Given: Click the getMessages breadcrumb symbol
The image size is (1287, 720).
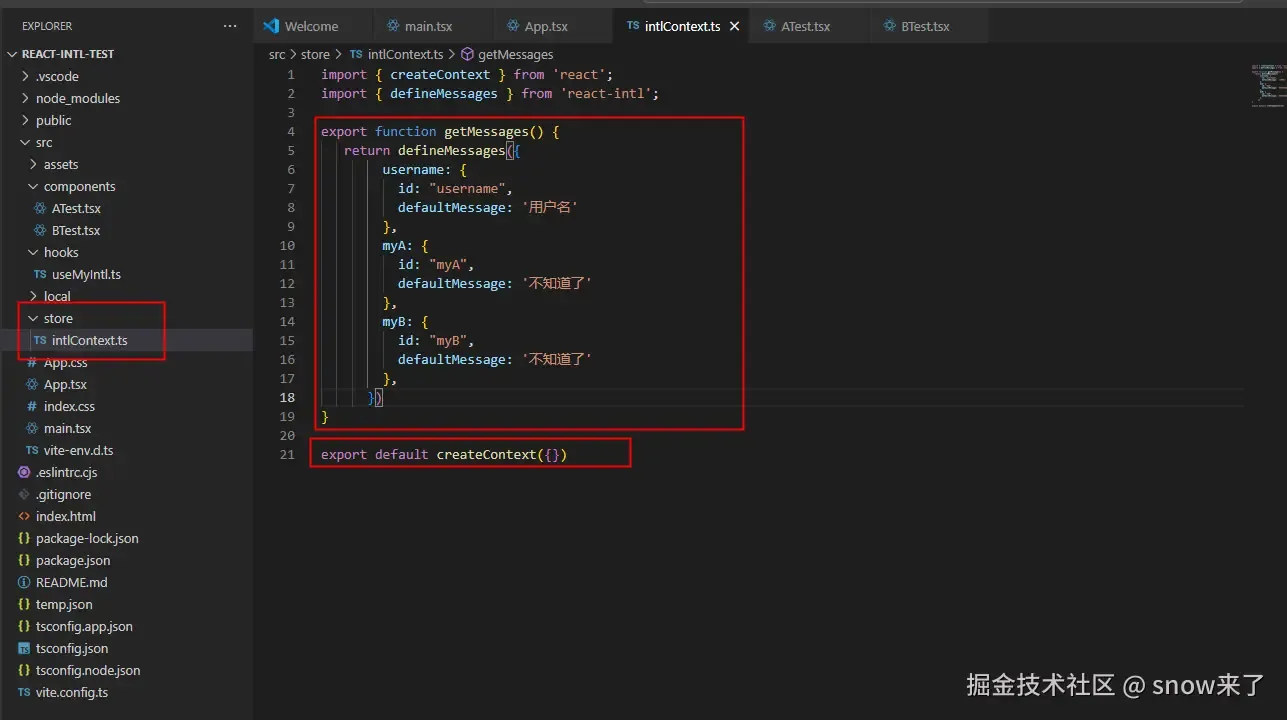Looking at the screenshot, I should 515,54.
